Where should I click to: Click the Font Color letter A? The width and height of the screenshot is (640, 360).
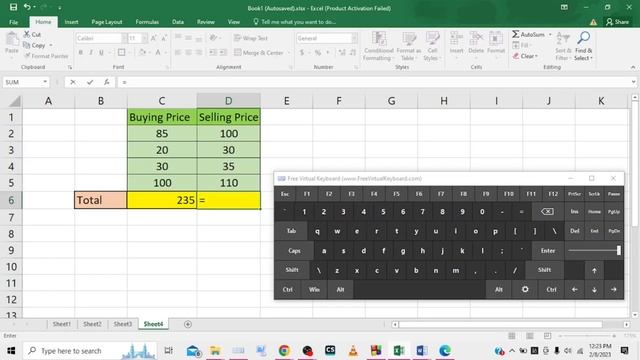(158, 52)
